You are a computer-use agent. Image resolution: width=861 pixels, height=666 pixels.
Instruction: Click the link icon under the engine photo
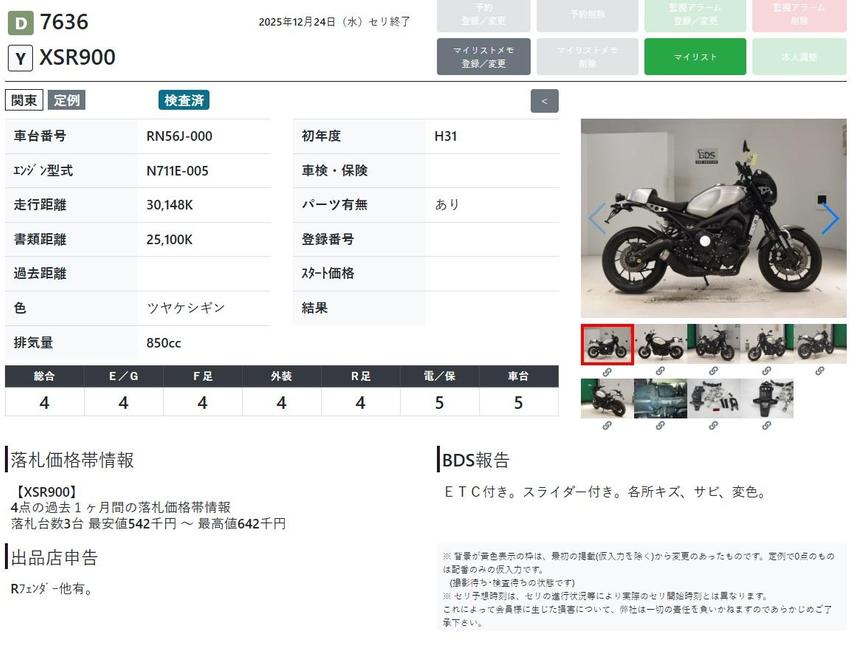tap(660, 425)
